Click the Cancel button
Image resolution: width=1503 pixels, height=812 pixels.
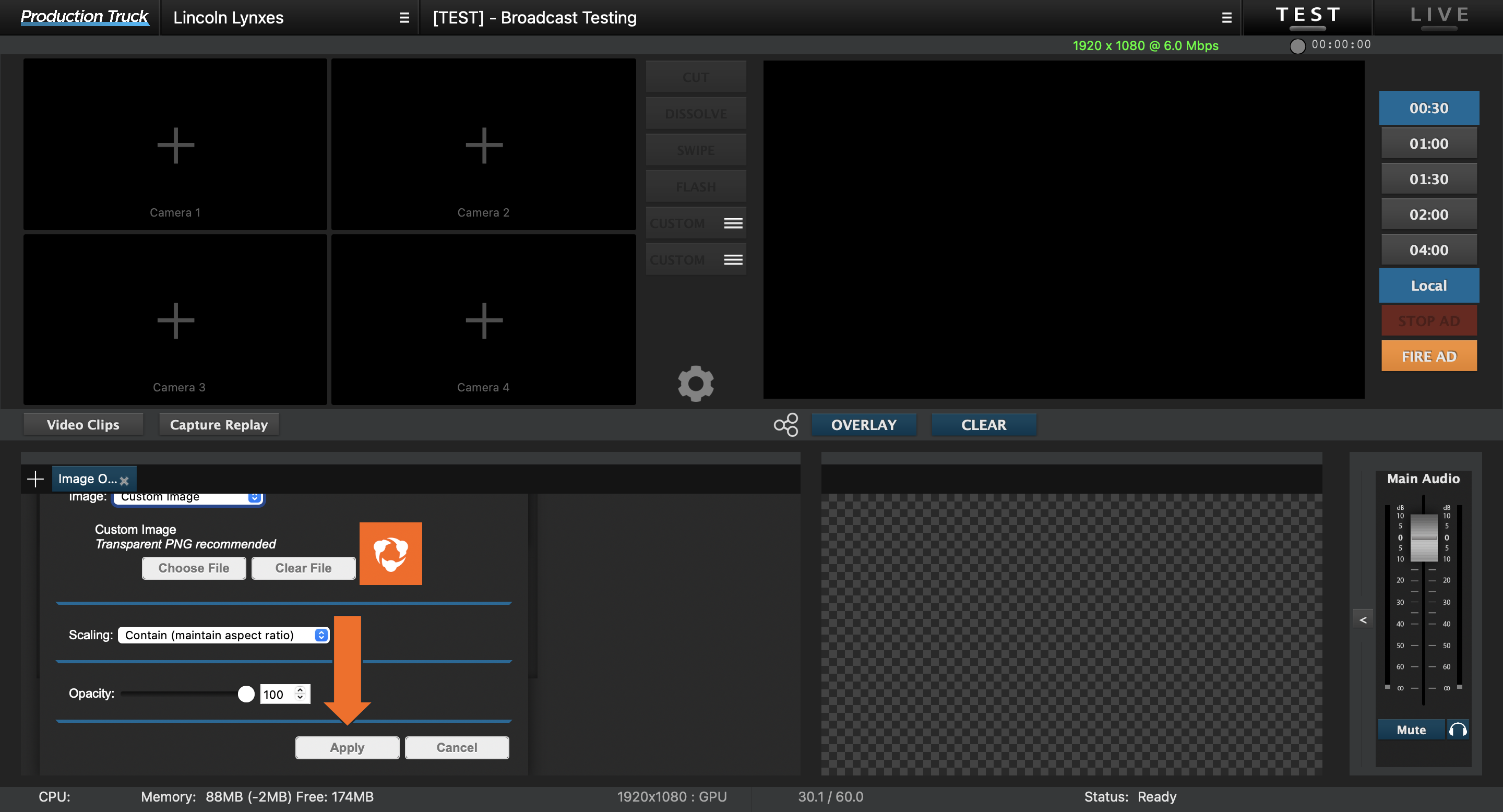point(457,747)
